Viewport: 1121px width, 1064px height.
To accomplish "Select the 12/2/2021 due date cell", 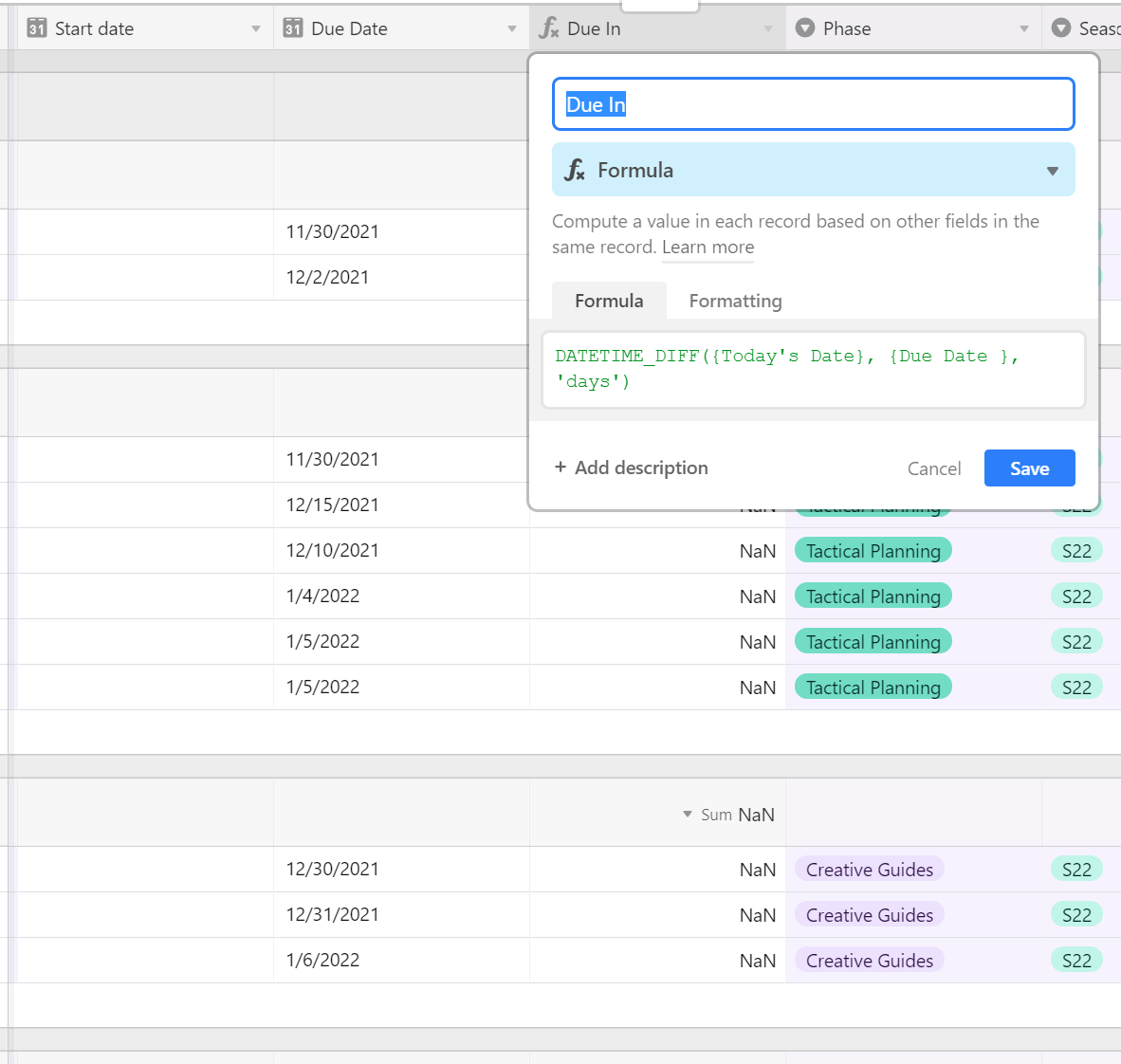I will (x=402, y=278).
